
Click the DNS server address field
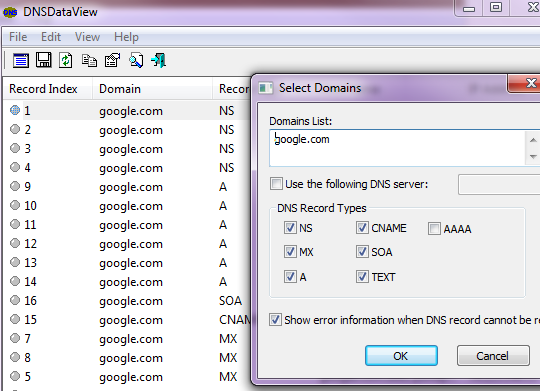point(499,184)
